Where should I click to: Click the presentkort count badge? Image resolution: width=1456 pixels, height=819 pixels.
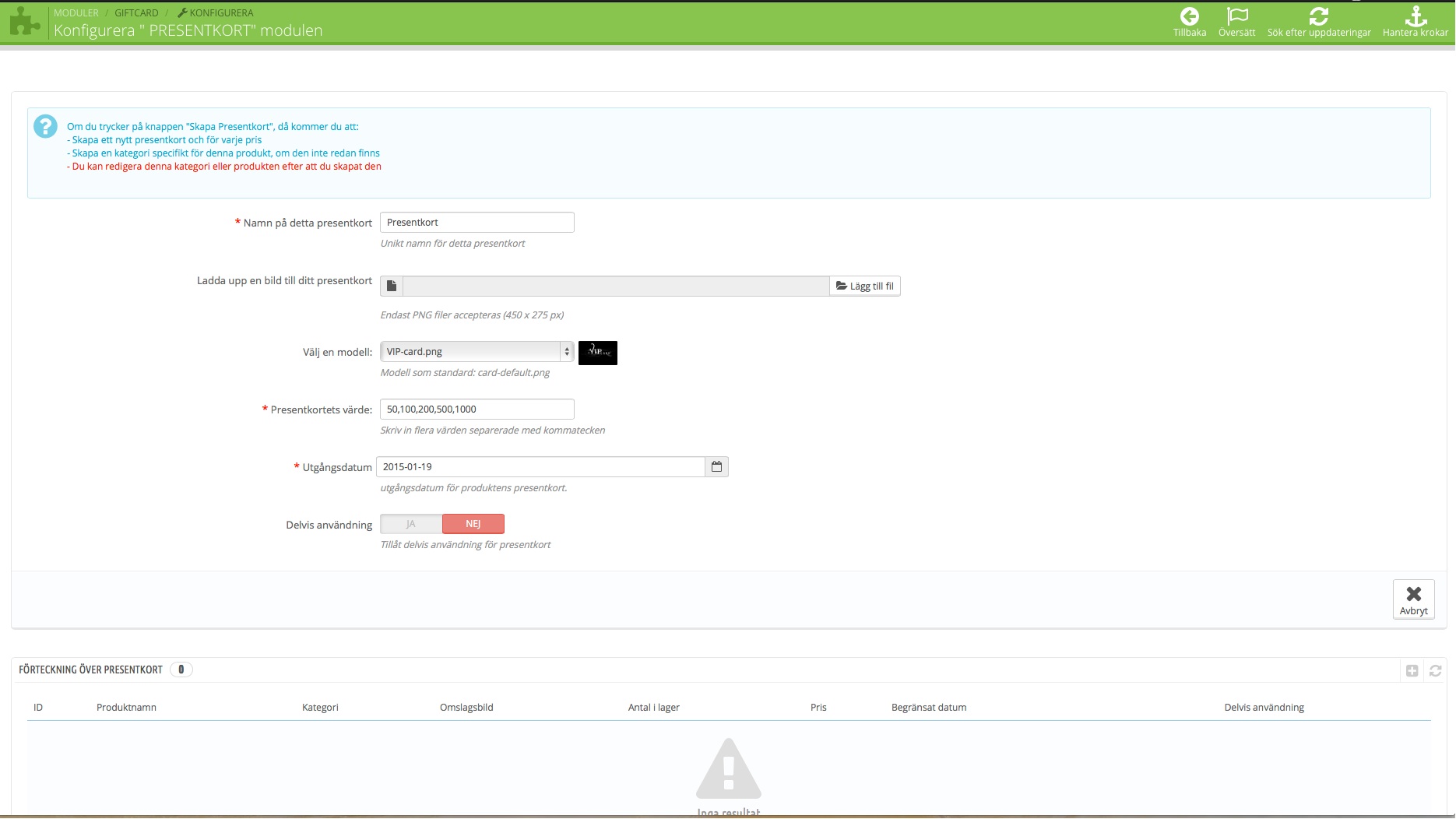coord(181,670)
